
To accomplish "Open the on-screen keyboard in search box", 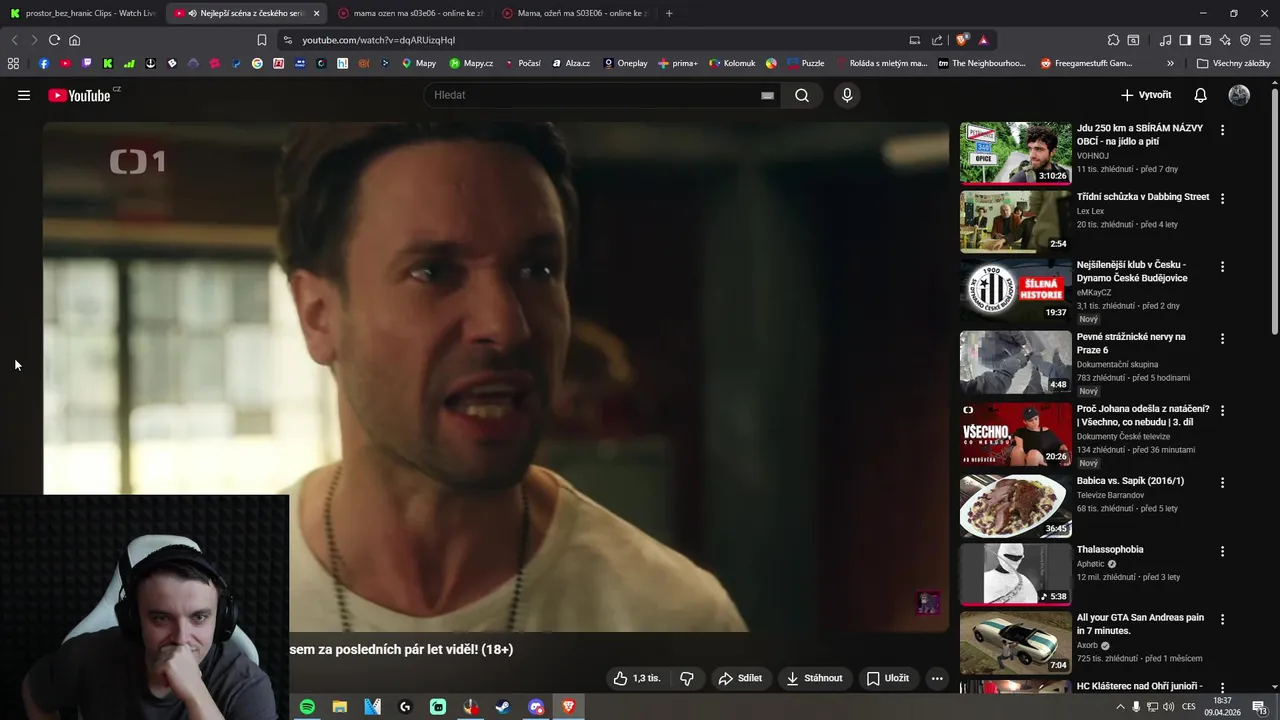I will (x=767, y=95).
